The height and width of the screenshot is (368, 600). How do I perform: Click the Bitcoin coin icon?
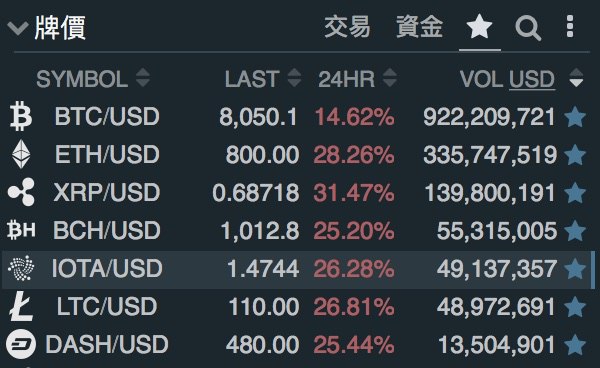tap(21, 116)
